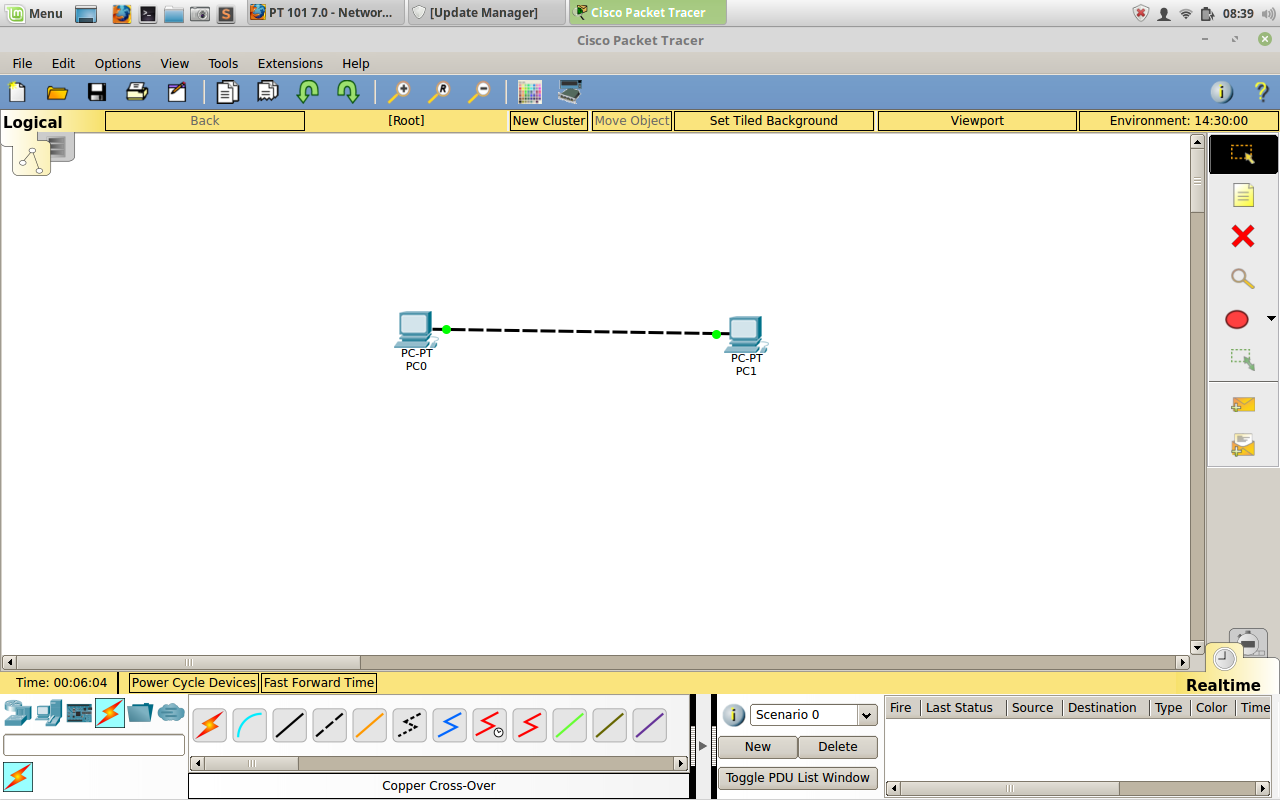Open the Extensions menu
1280x800 pixels.
click(x=290, y=63)
